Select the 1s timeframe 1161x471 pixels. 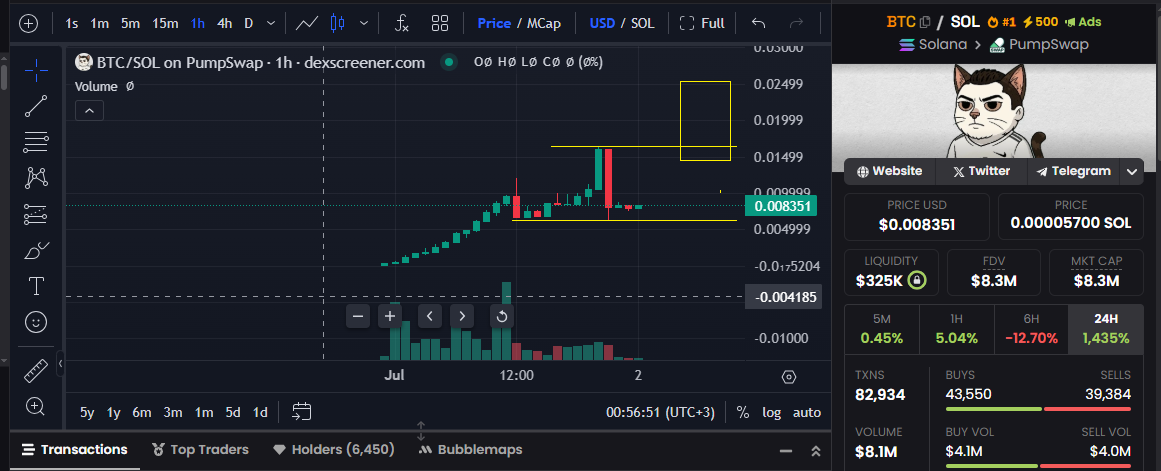[x=72, y=23]
